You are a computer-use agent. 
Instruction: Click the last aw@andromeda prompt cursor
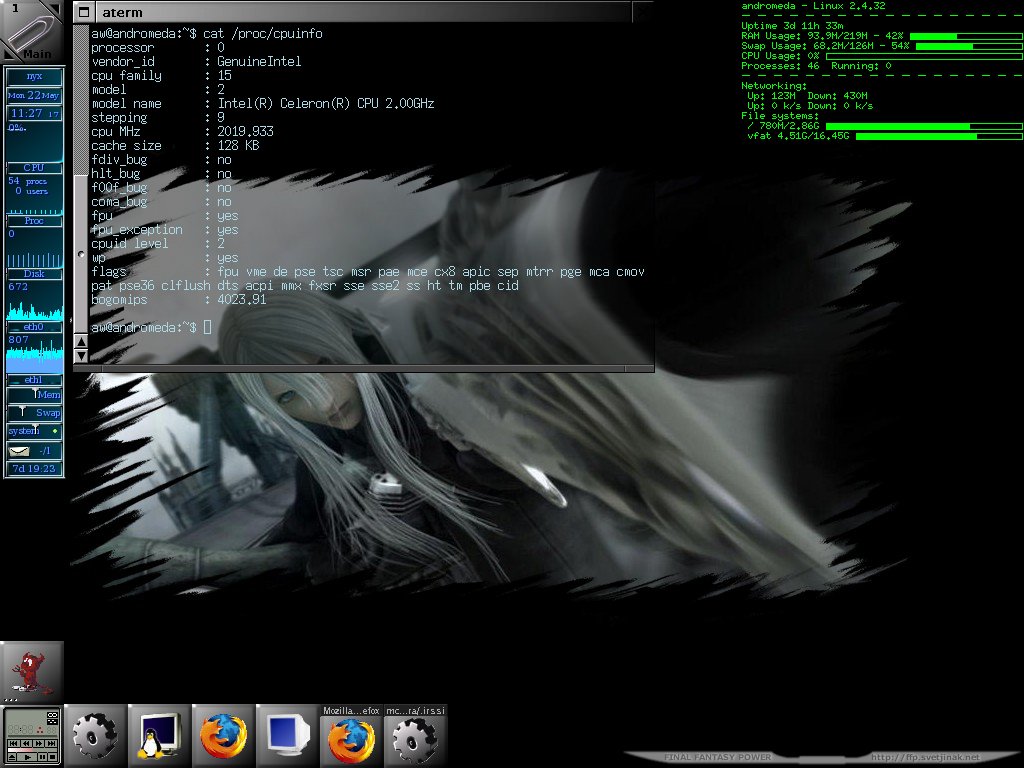click(207, 327)
